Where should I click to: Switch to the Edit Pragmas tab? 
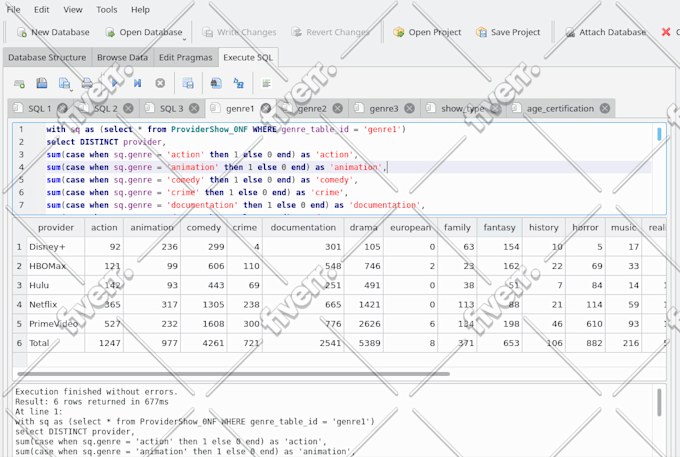[186, 58]
